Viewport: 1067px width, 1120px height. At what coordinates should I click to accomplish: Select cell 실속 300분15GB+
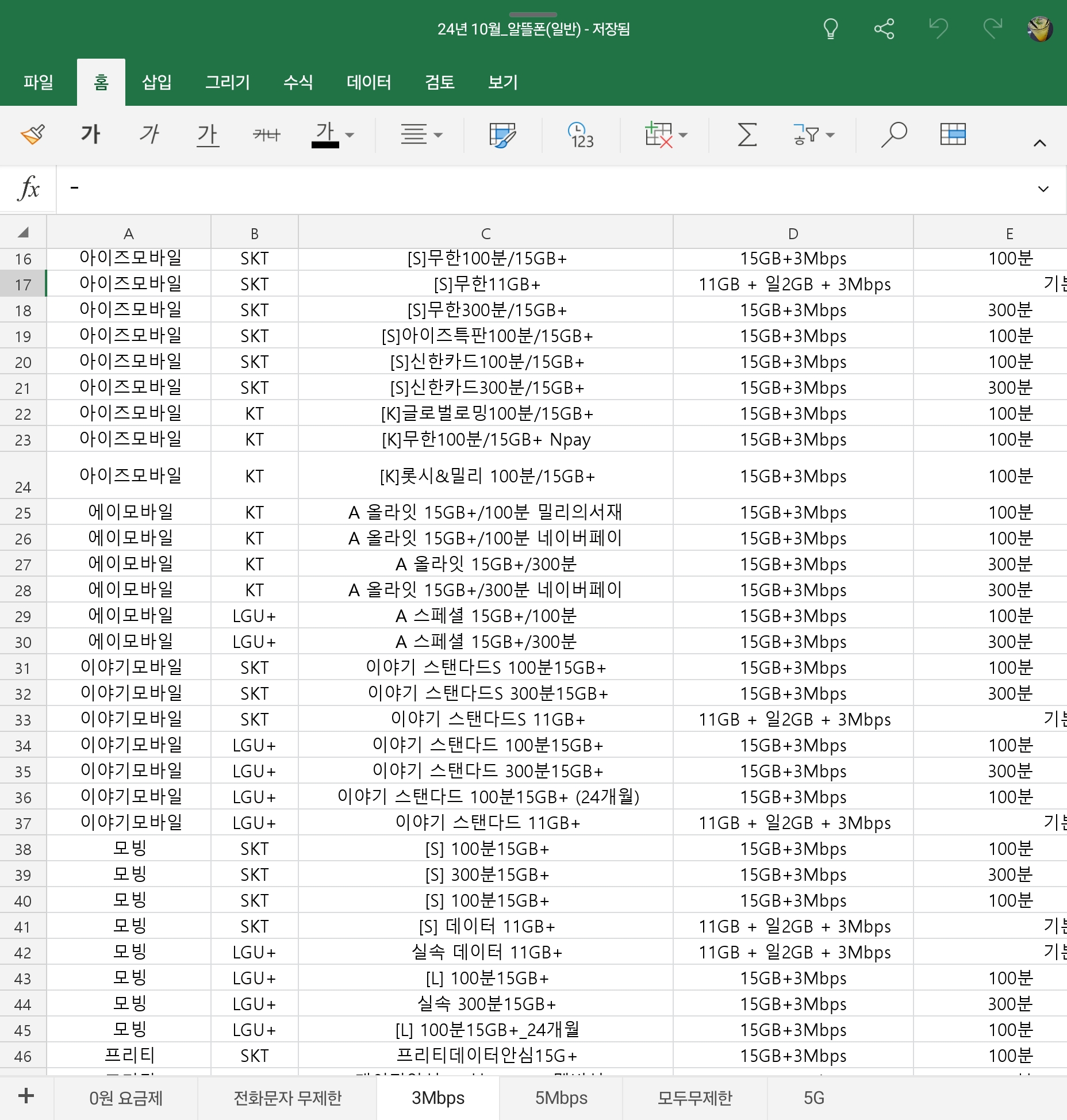click(x=486, y=1004)
